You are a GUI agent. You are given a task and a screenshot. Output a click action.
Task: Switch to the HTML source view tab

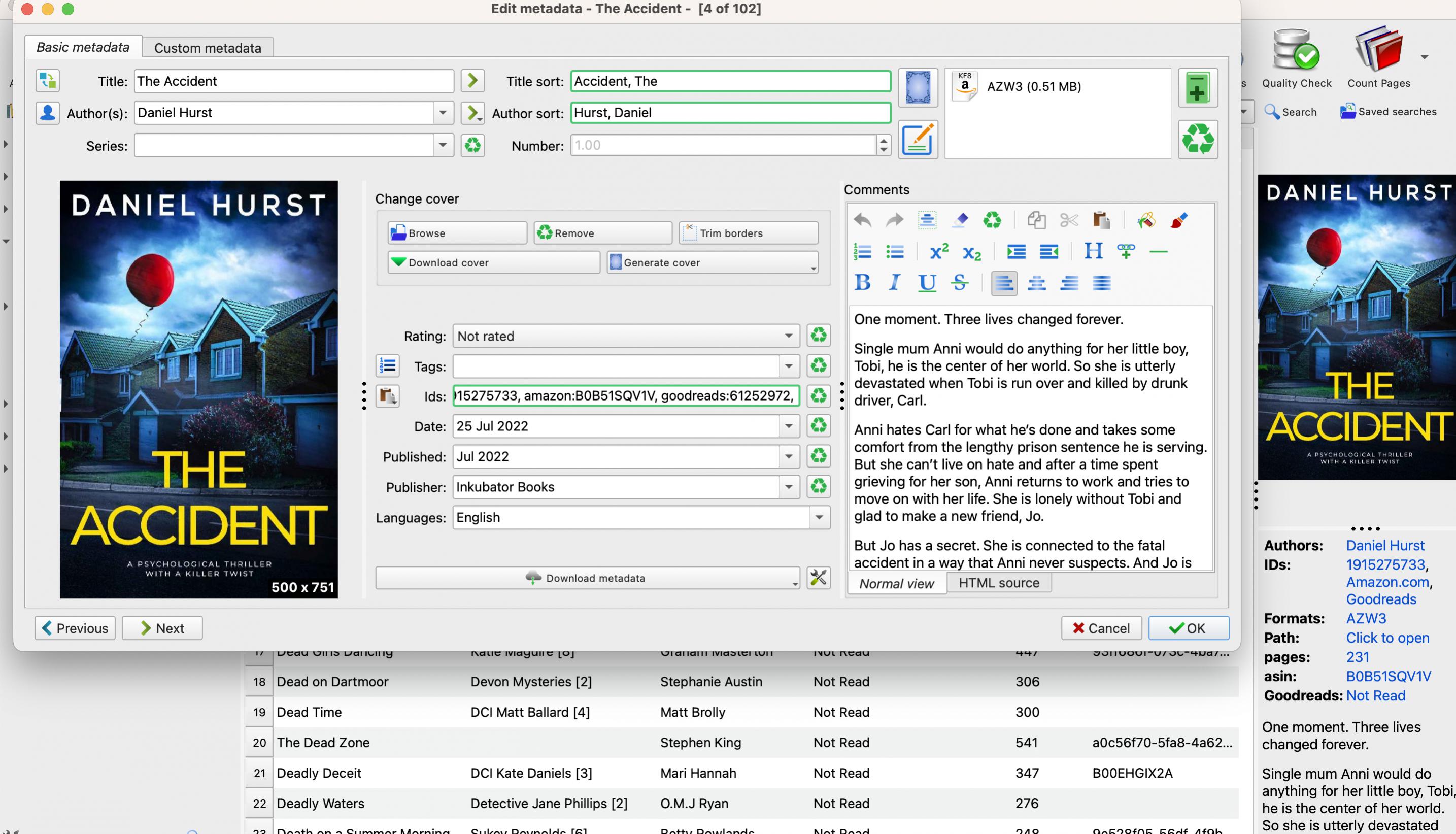click(999, 583)
